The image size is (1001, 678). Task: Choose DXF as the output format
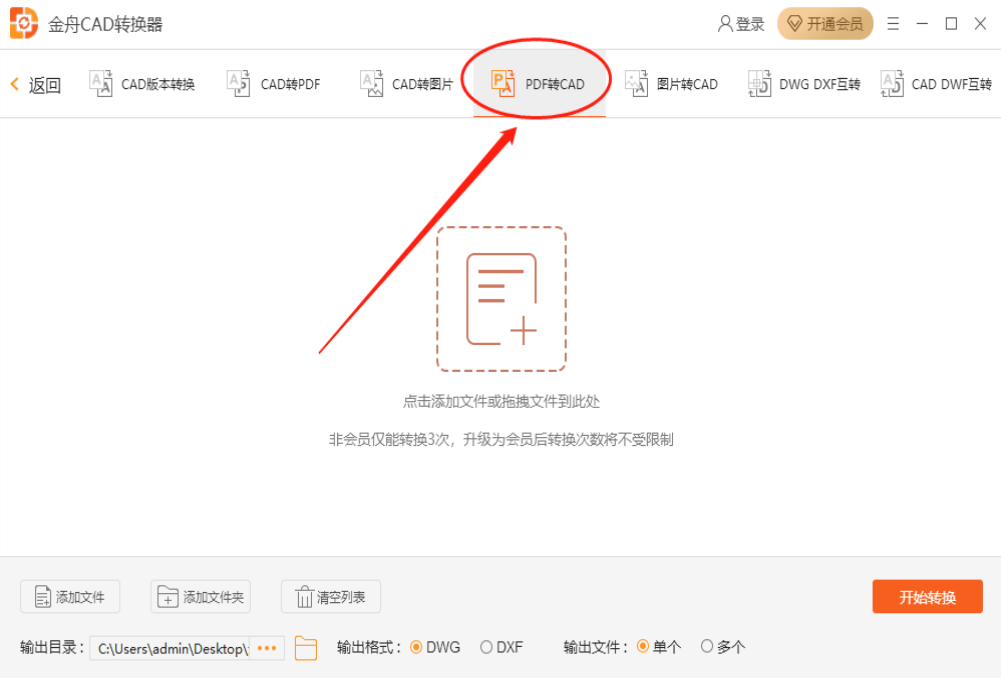click(486, 647)
